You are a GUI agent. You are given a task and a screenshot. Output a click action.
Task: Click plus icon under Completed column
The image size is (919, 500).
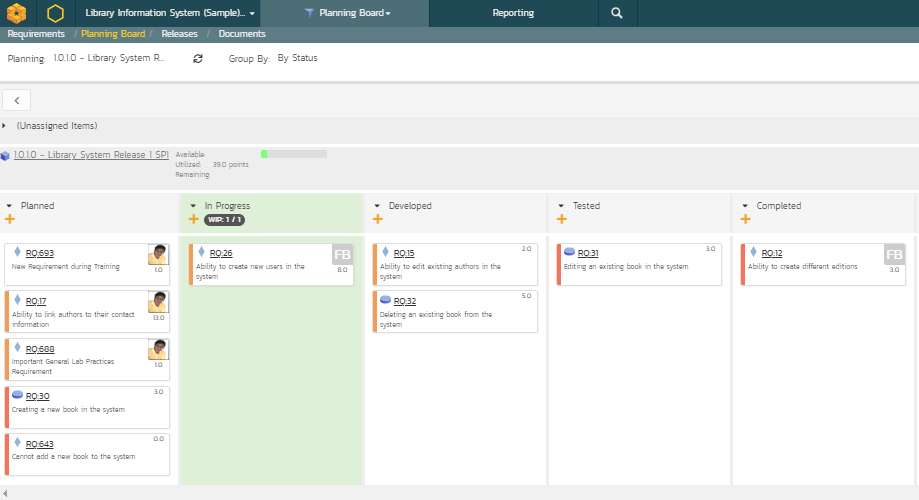pyautogui.click(x=746, y=219)
